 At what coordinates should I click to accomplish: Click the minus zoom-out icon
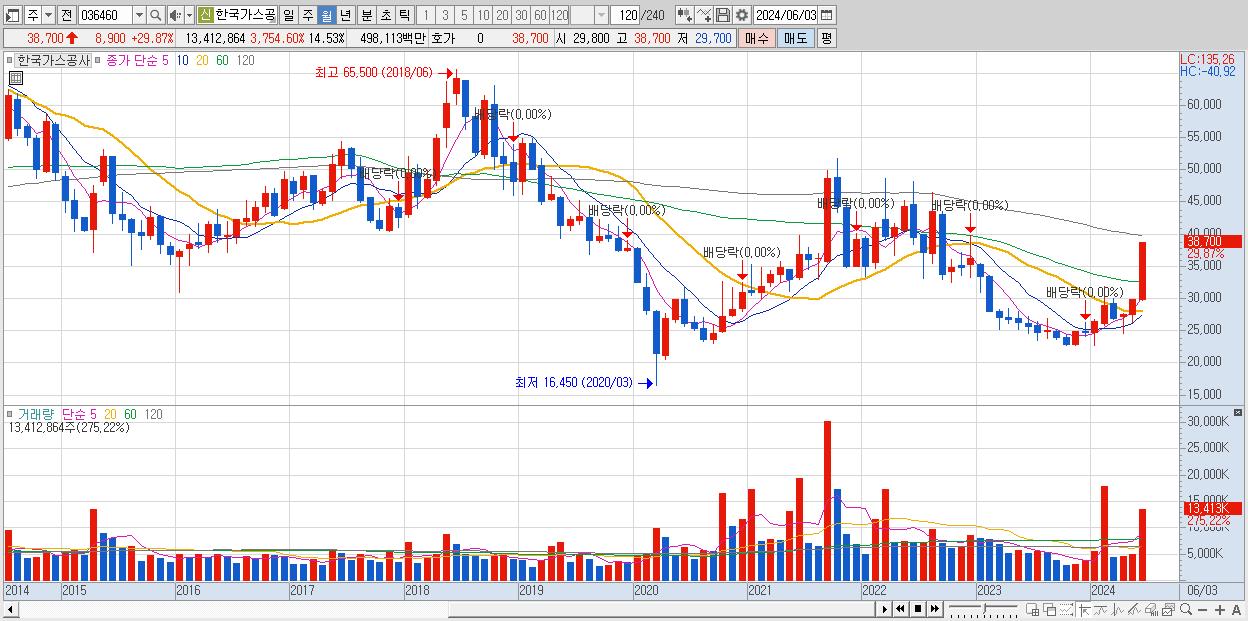[1202, 609]
